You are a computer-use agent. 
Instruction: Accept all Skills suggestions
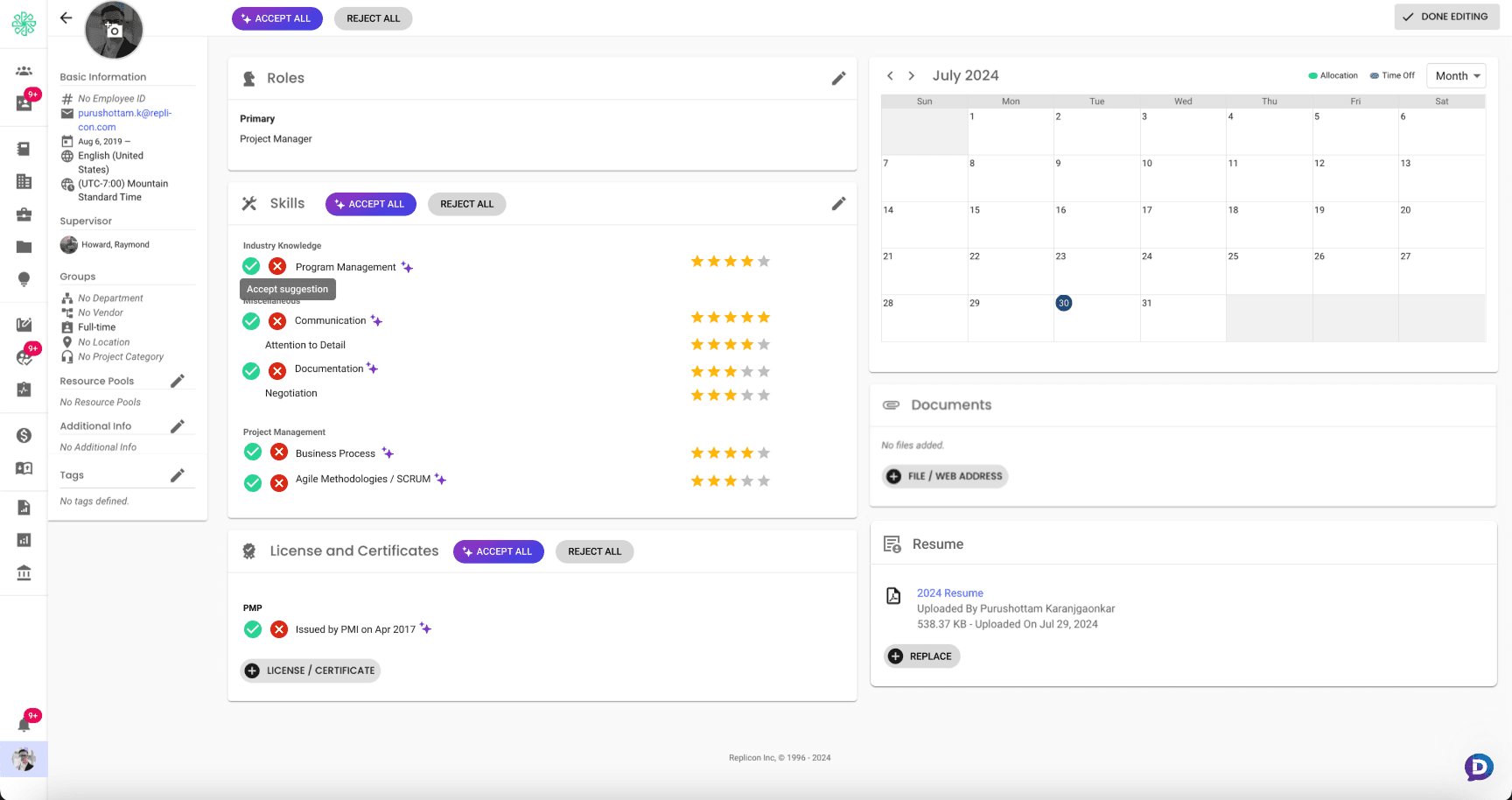point(371,204)
